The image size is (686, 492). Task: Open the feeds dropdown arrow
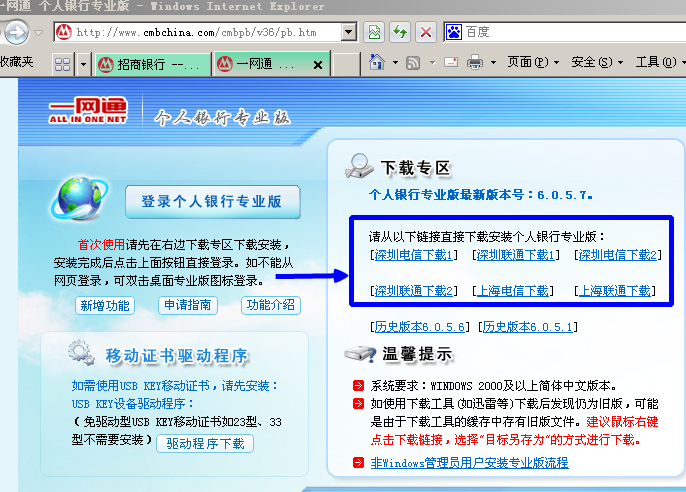(x=433, y=63)
